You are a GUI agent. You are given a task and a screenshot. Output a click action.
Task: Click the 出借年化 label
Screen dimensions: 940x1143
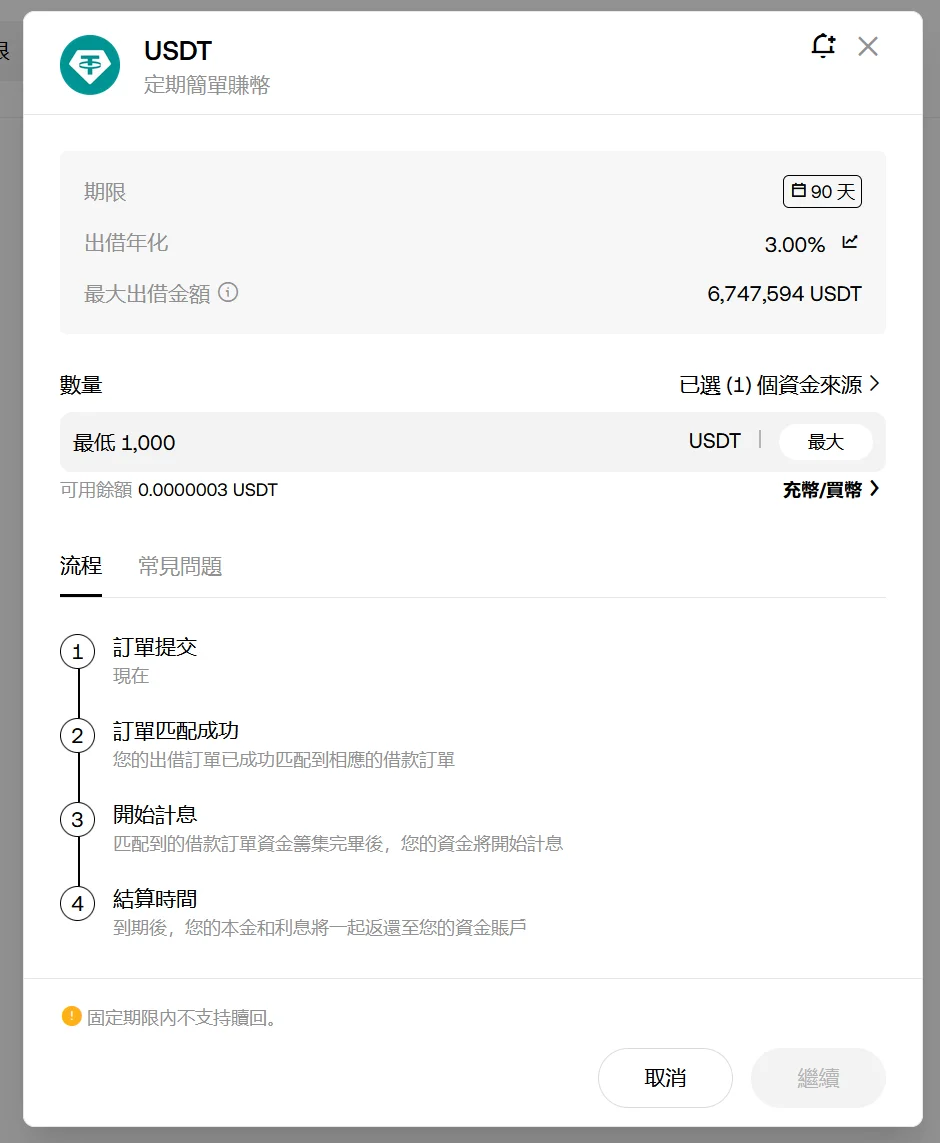(126, 243)
